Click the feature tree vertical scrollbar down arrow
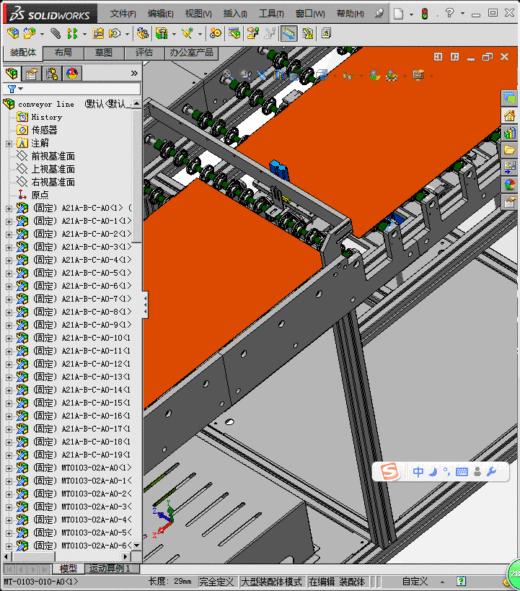The image size is (520, 591). pyautogui.click(x=137, y=545)
